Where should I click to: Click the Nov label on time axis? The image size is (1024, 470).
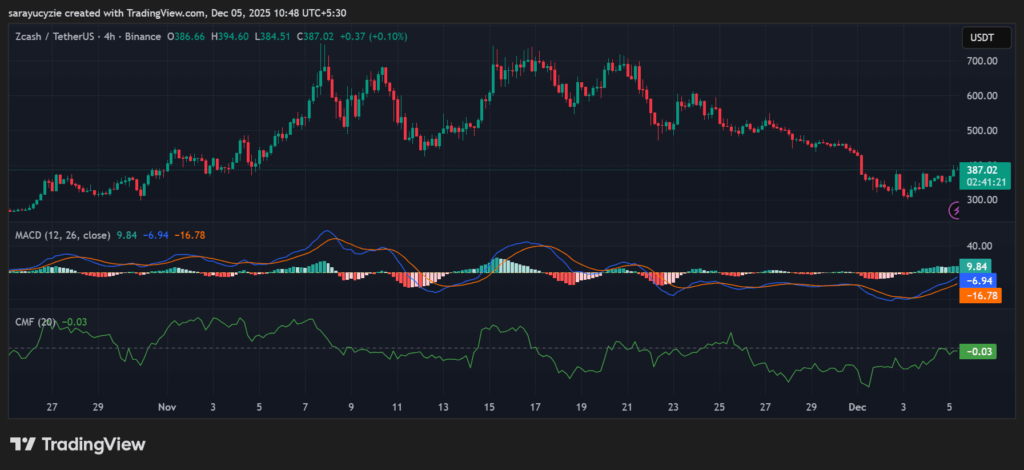[x=166, y=408]
